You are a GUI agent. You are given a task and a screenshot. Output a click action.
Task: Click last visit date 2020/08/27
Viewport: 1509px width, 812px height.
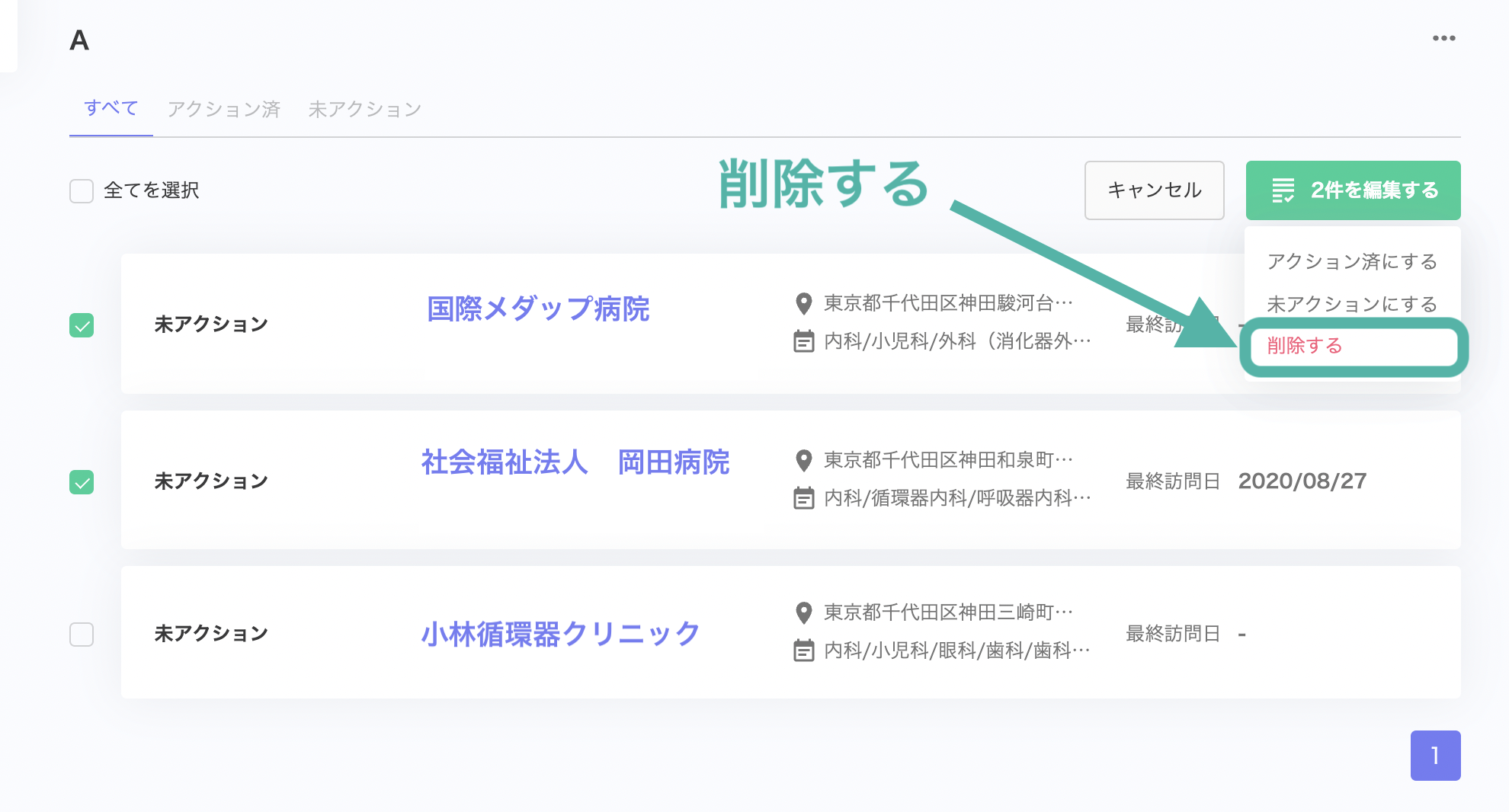point(1302,481)
